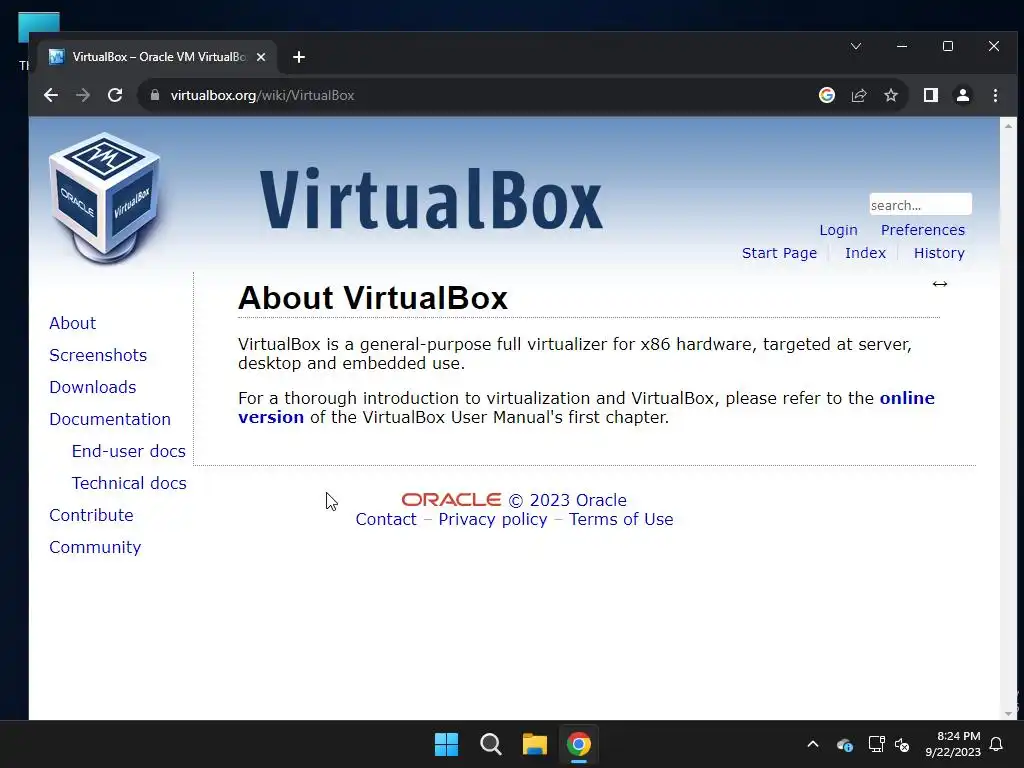Image resolution: width=1024 pixels, height=768 pixels.
Task: Click the address bar URL
Action: [263, 95]
